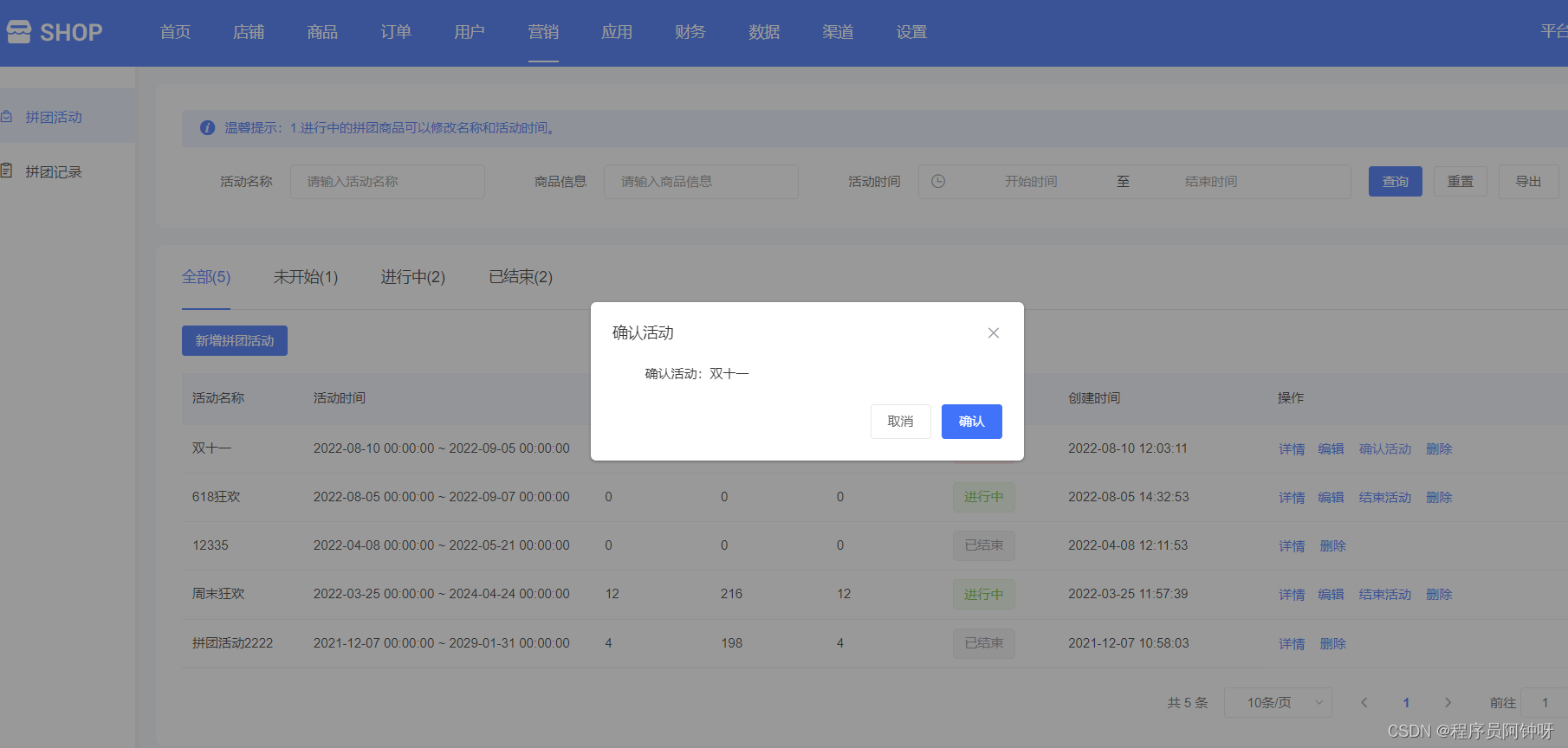
Task: Click the 结束时间 date field
Action: click(1211, 182)
